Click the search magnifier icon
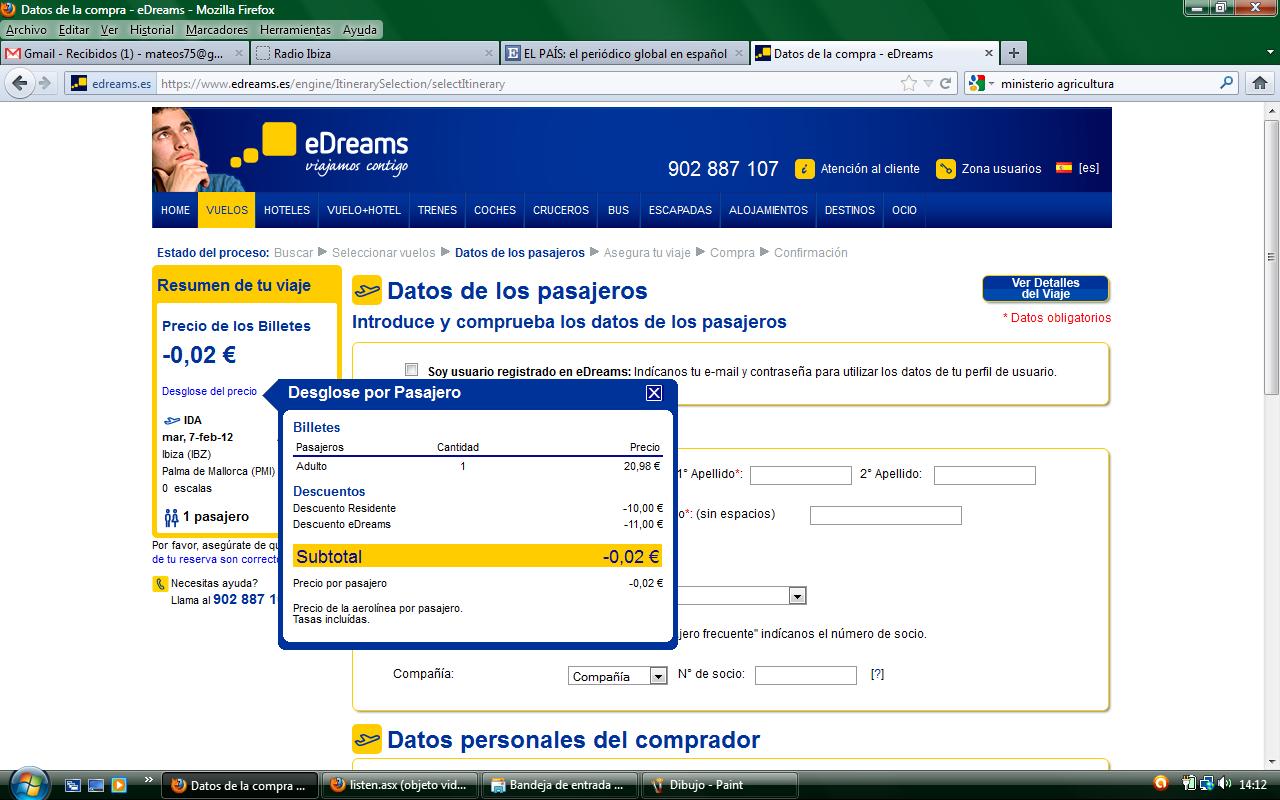Image resolution: width=1280 pixels, height=800 pixels. (1228, 84)
